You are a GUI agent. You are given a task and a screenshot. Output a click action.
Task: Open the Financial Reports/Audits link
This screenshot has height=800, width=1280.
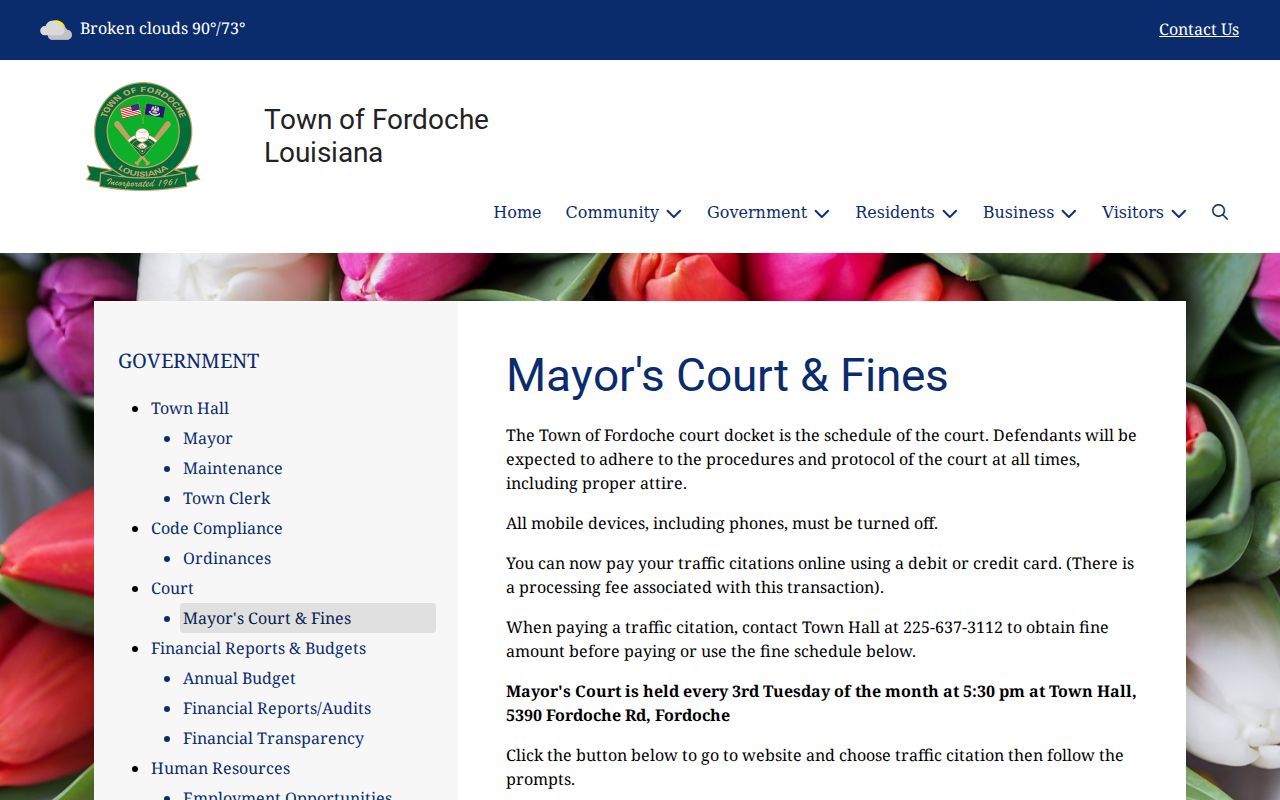tap(277, 708)
